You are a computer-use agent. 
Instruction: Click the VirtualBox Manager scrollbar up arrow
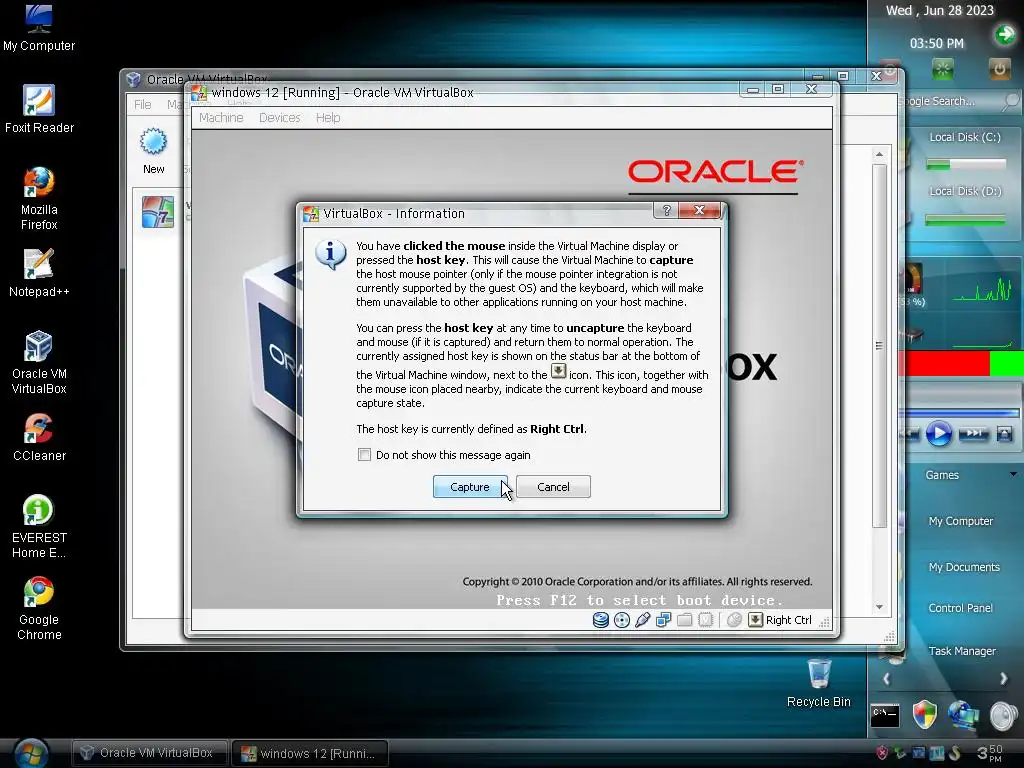(879, 154)
